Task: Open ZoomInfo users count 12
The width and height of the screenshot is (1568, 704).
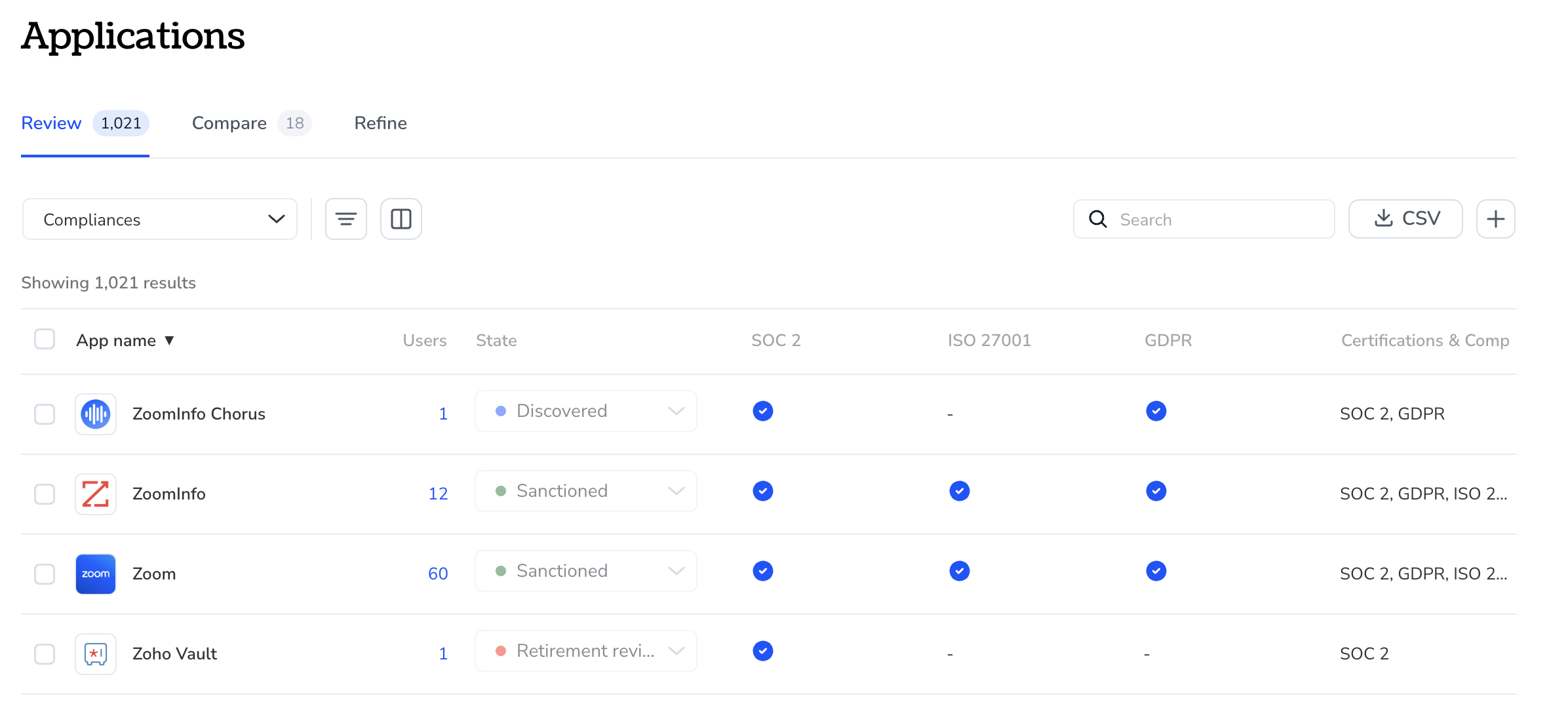Action: (x=438, y=494)
